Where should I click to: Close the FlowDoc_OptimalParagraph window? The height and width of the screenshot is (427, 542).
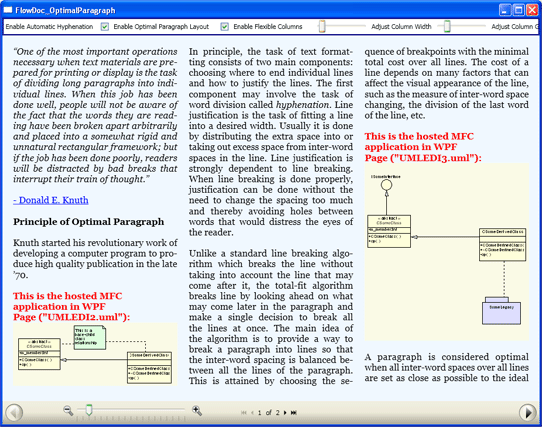pos(532,10)
